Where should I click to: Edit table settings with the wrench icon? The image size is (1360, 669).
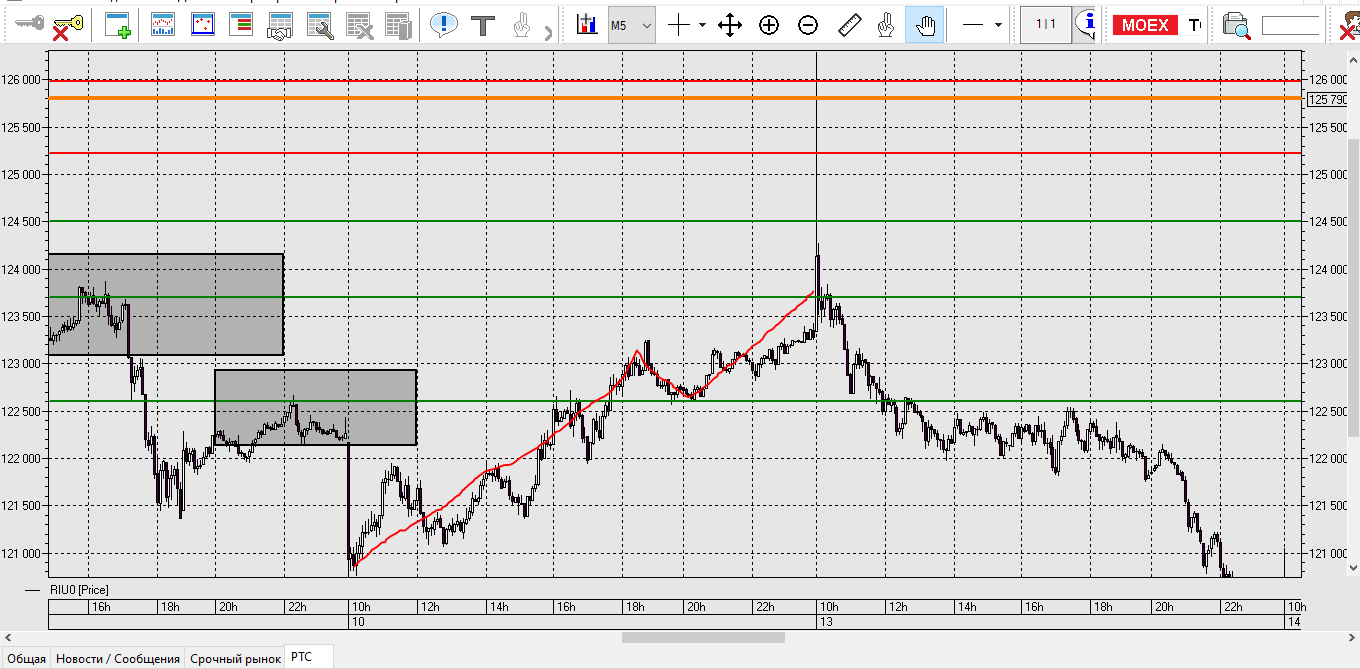(x=320, y=25)
